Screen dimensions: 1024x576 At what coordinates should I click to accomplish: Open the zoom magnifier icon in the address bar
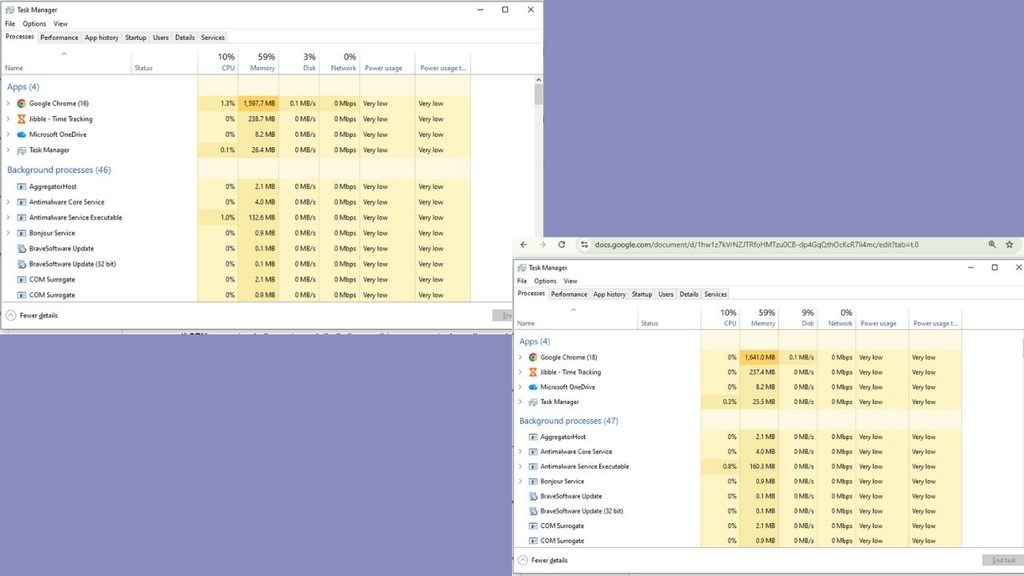[992, 244]
